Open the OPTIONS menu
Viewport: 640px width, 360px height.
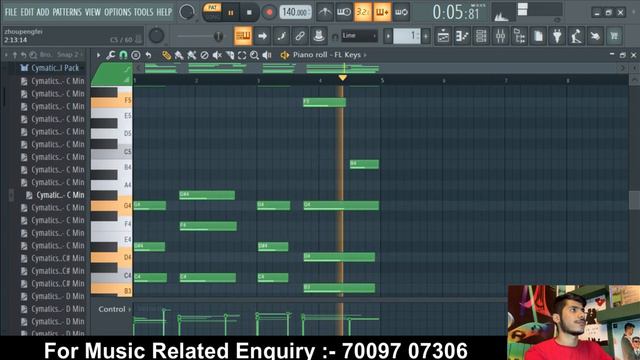117,12
